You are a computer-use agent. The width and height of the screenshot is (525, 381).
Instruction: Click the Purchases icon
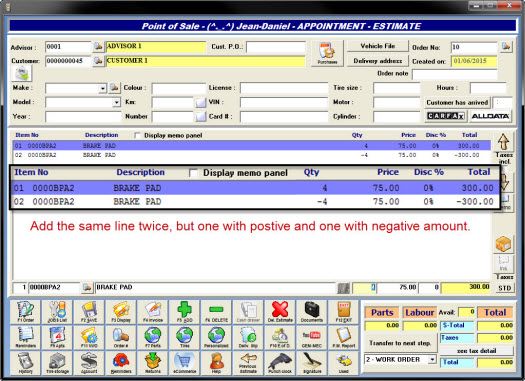point(327,53)
